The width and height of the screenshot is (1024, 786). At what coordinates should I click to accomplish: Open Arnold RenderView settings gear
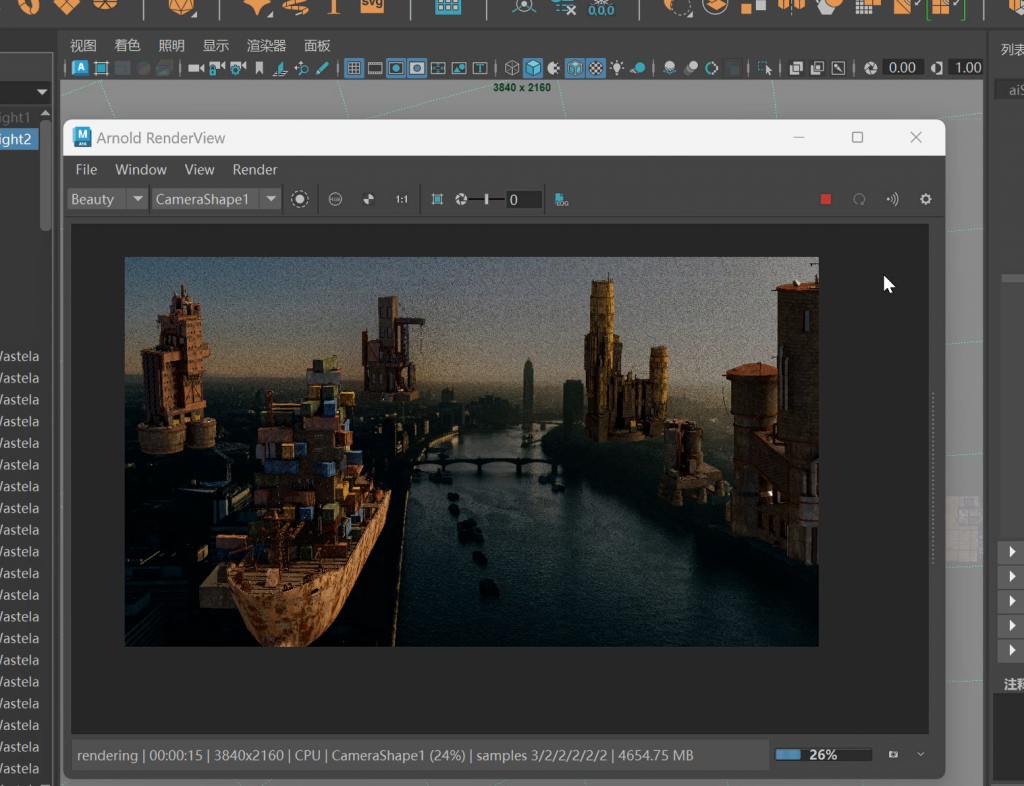925,199
